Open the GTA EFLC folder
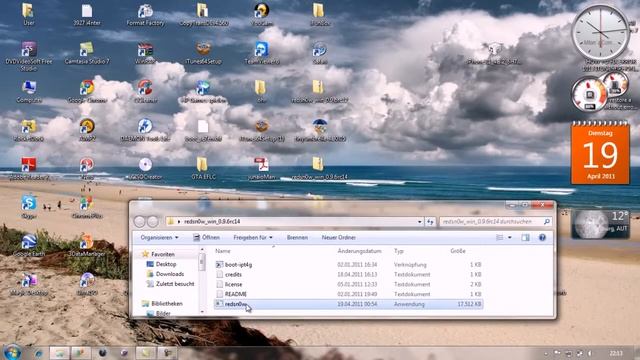Screen dimensions: 640x360 (x=203, y=168)
